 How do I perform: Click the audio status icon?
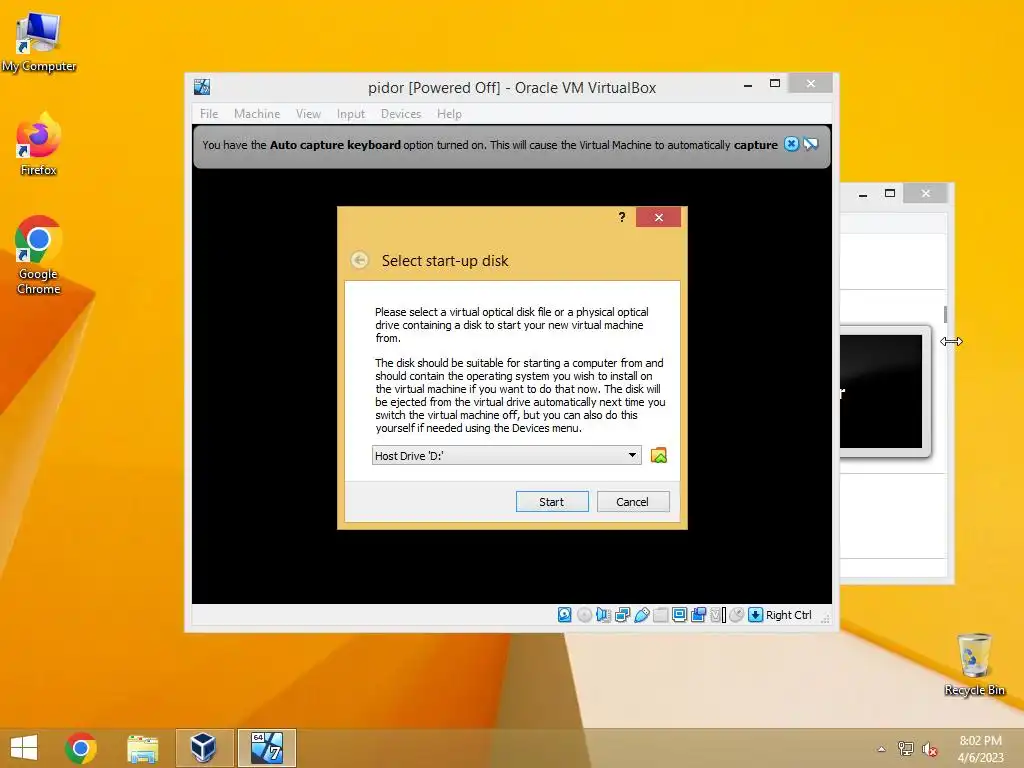(x=603, y=615)
